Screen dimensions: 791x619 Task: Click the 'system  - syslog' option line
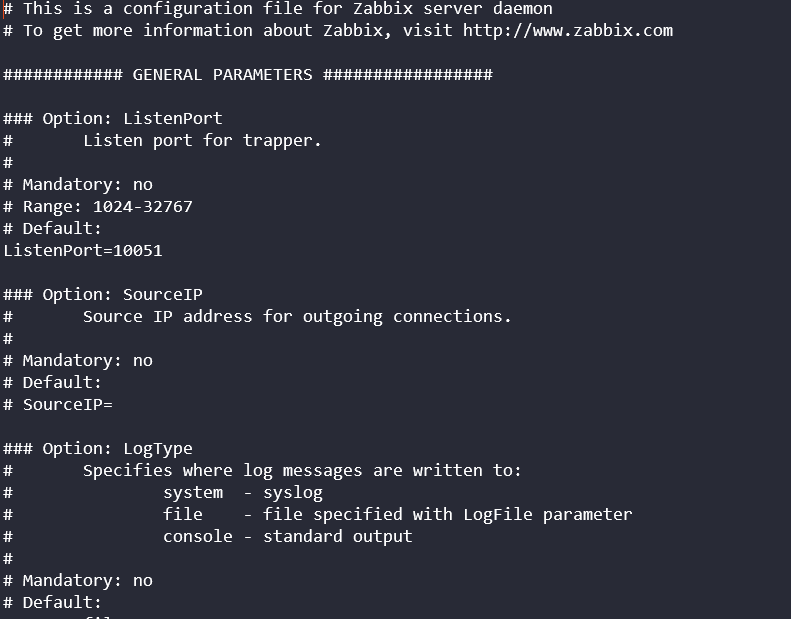tap(242, 492)
